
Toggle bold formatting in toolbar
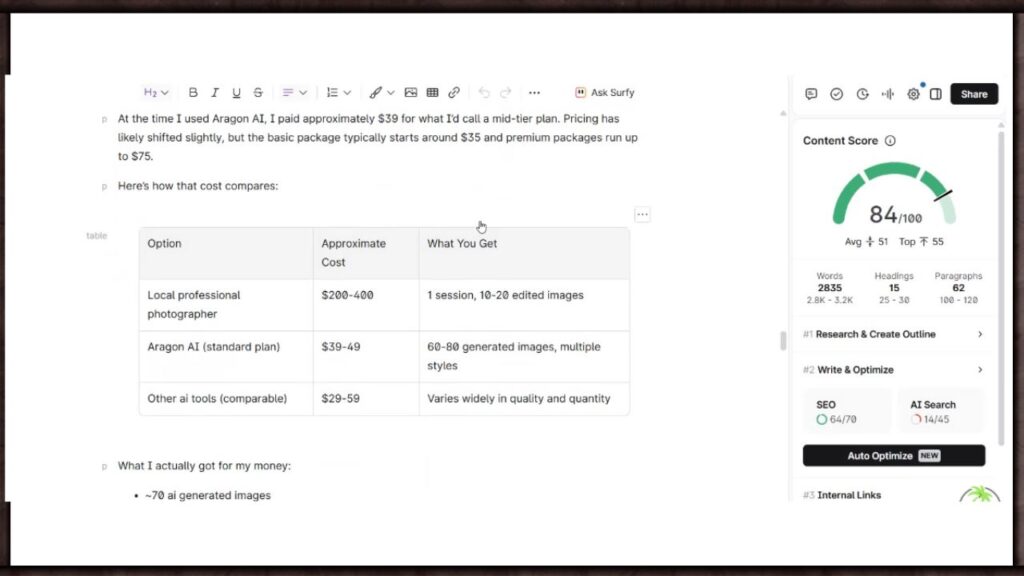(x=193, y=93)
